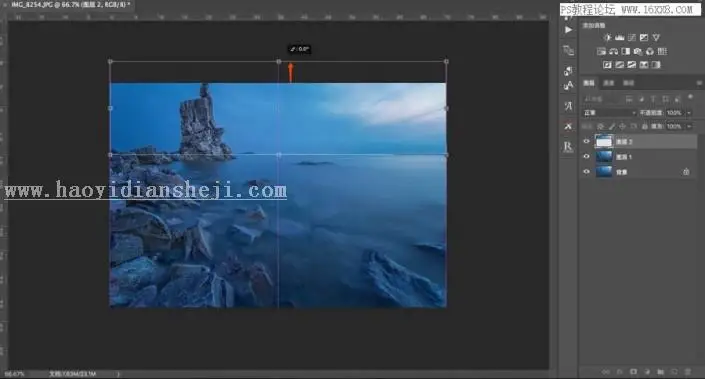The image size is (705, 379).
Task: Add a Color Lookup adjustment
Action: 662,51
